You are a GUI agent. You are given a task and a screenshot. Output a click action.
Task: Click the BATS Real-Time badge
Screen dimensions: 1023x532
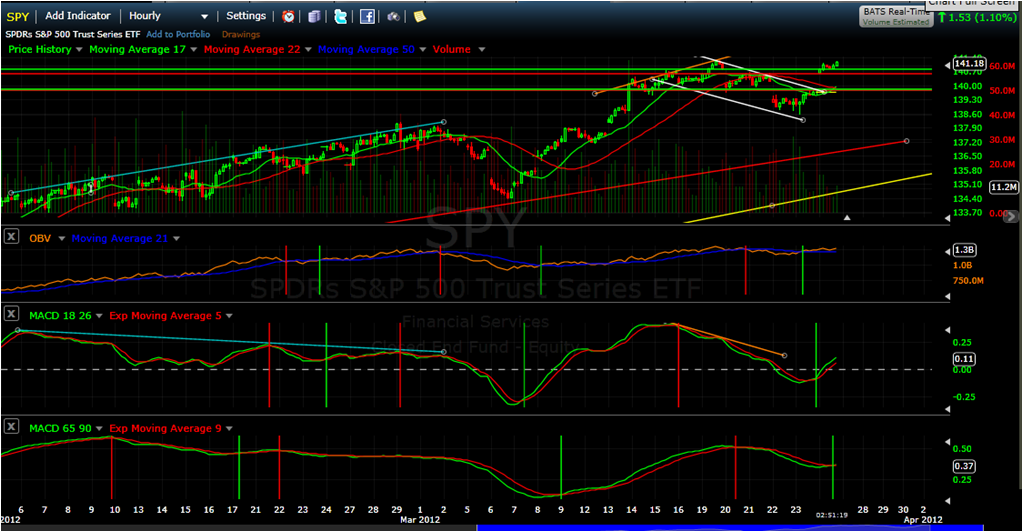[x=896, y=16]
